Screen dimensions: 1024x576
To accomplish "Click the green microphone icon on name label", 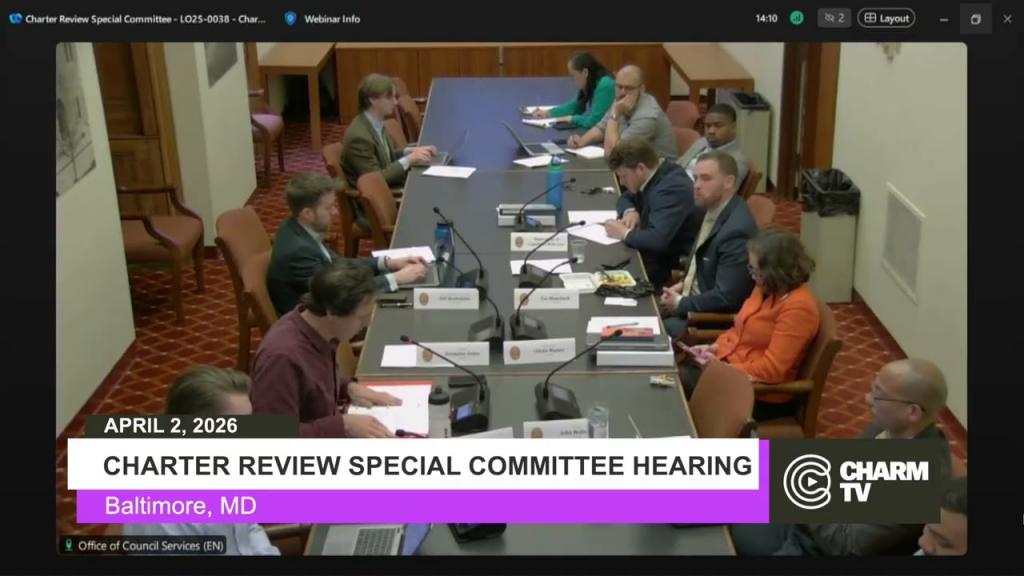I will [x=69, y=545].
